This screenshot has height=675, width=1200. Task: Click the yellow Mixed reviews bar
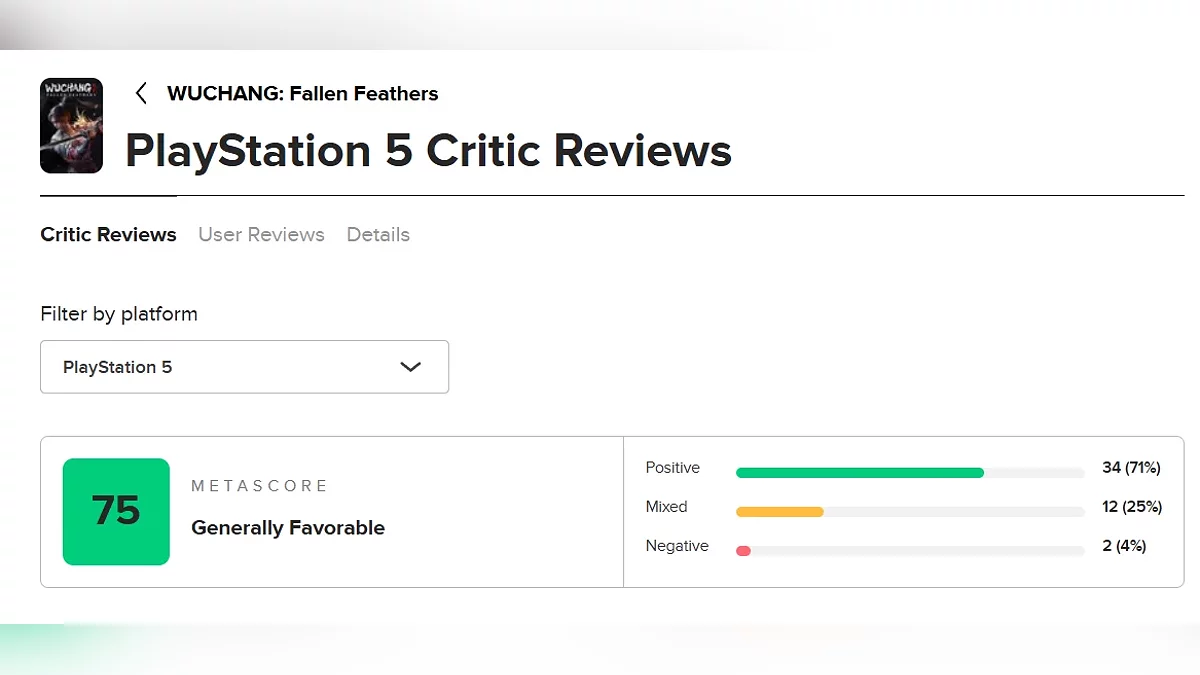[x=779, y=511]
